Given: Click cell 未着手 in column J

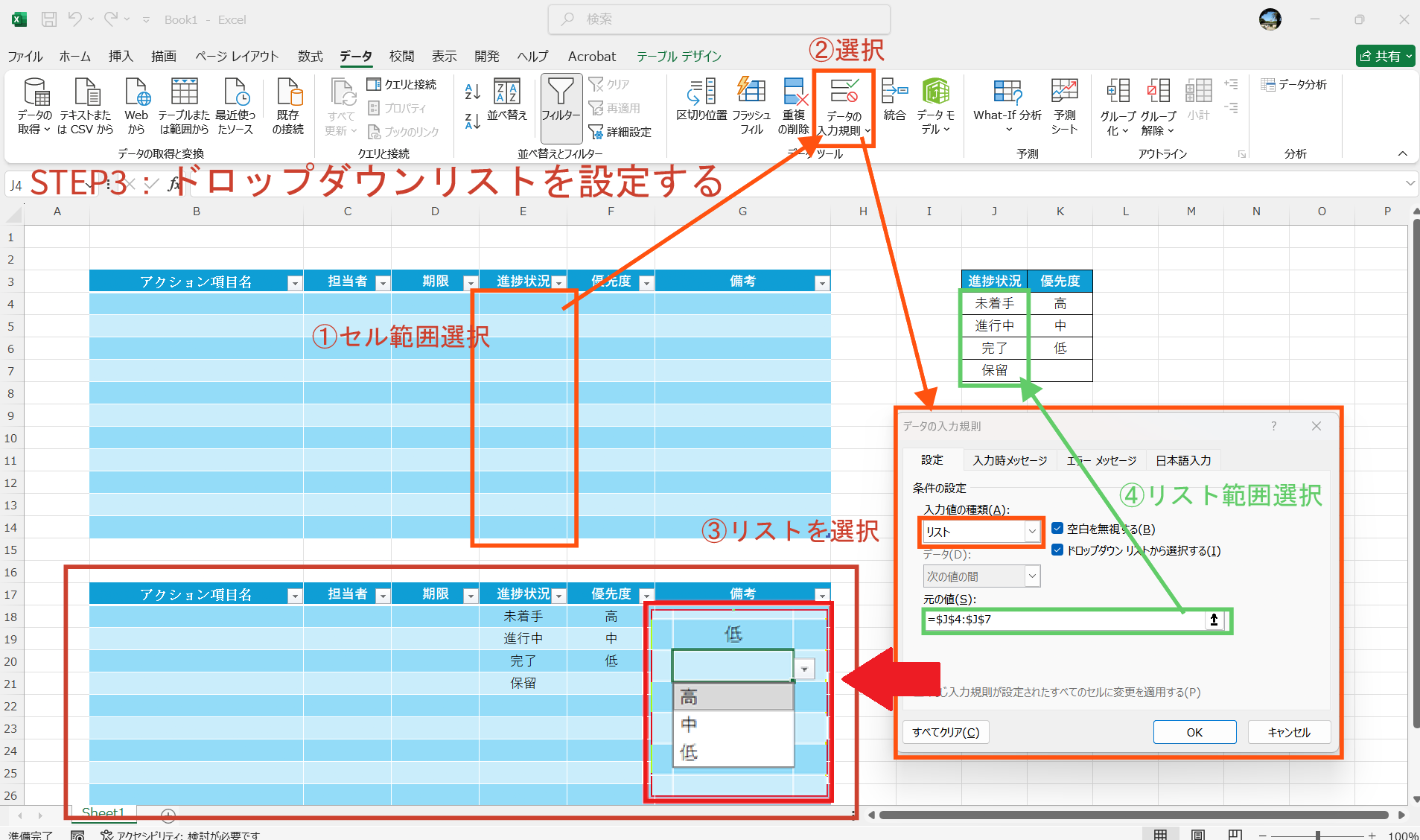Looking at the screenshot, I should (994, 304).
